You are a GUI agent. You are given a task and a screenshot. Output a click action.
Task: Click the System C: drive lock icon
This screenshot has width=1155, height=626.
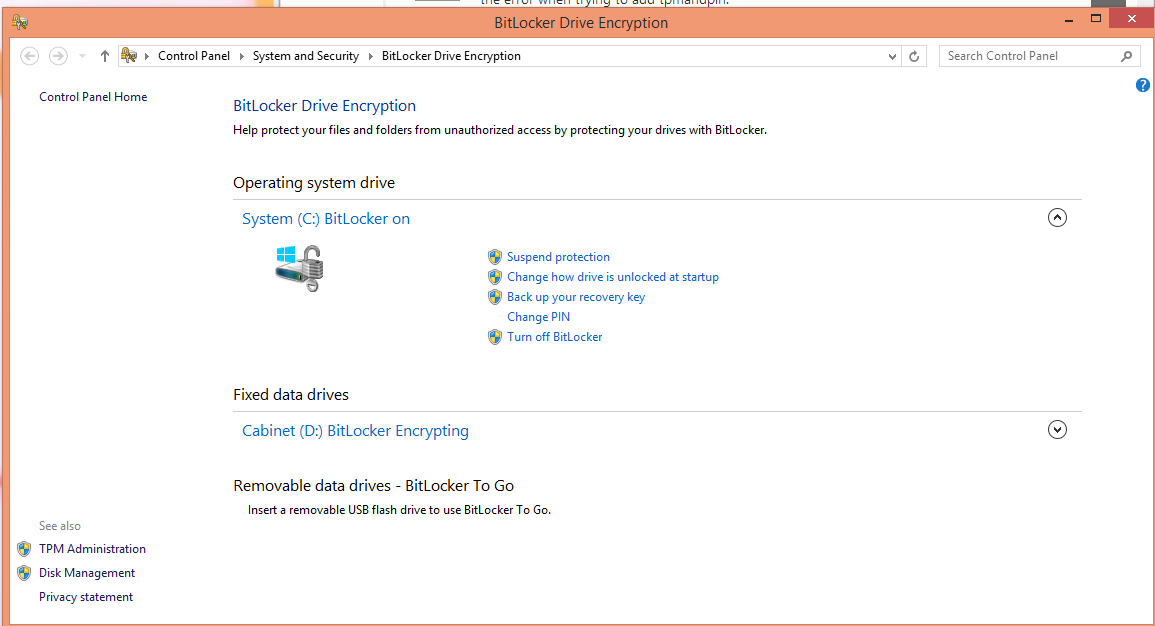click(x=300, y=268)
